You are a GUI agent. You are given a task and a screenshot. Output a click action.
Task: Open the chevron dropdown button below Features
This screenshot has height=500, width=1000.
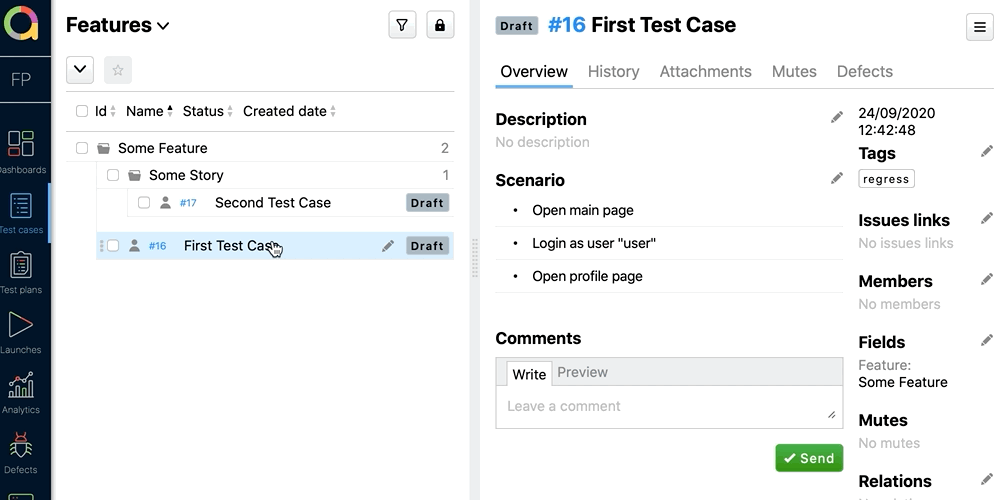click(80, 70)
